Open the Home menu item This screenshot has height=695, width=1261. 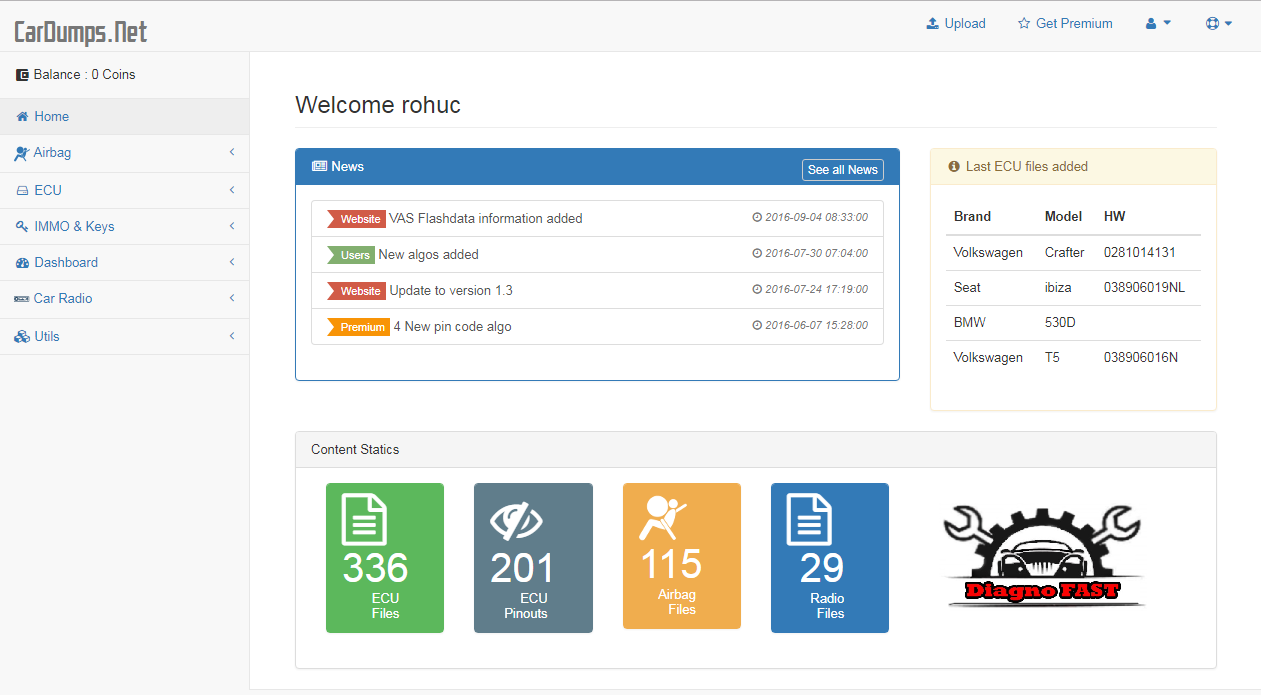124,117
